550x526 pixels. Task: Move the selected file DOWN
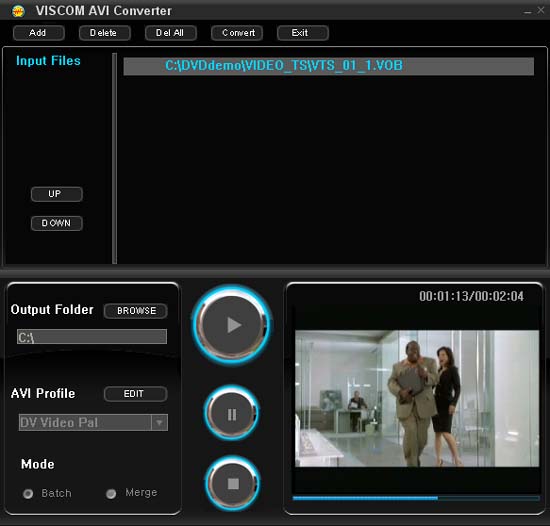(x=56, y=223)
